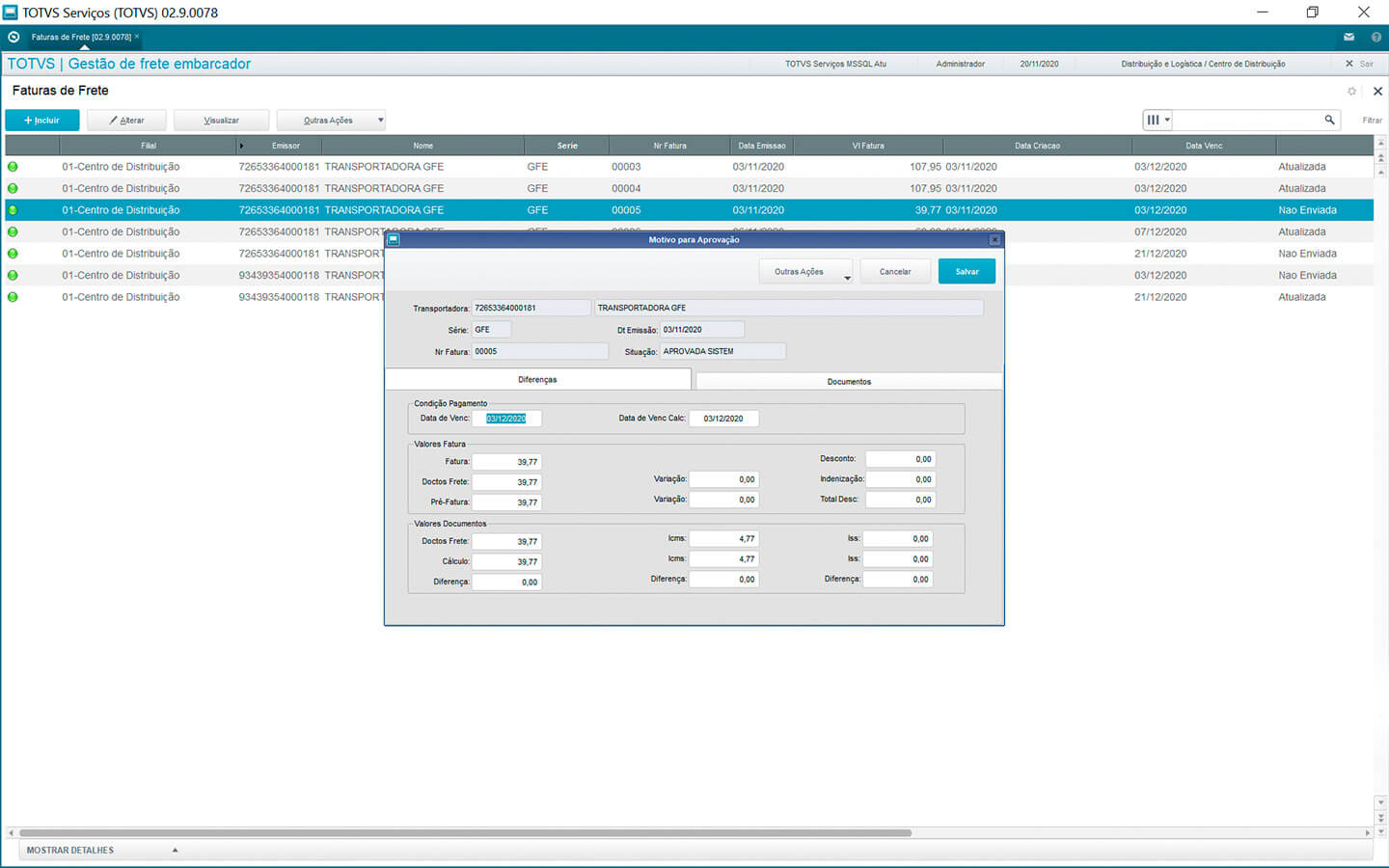The image size is (1389, 868).
Task: Sort by Data Venc column header
Action: click(x=1204, y=146)
